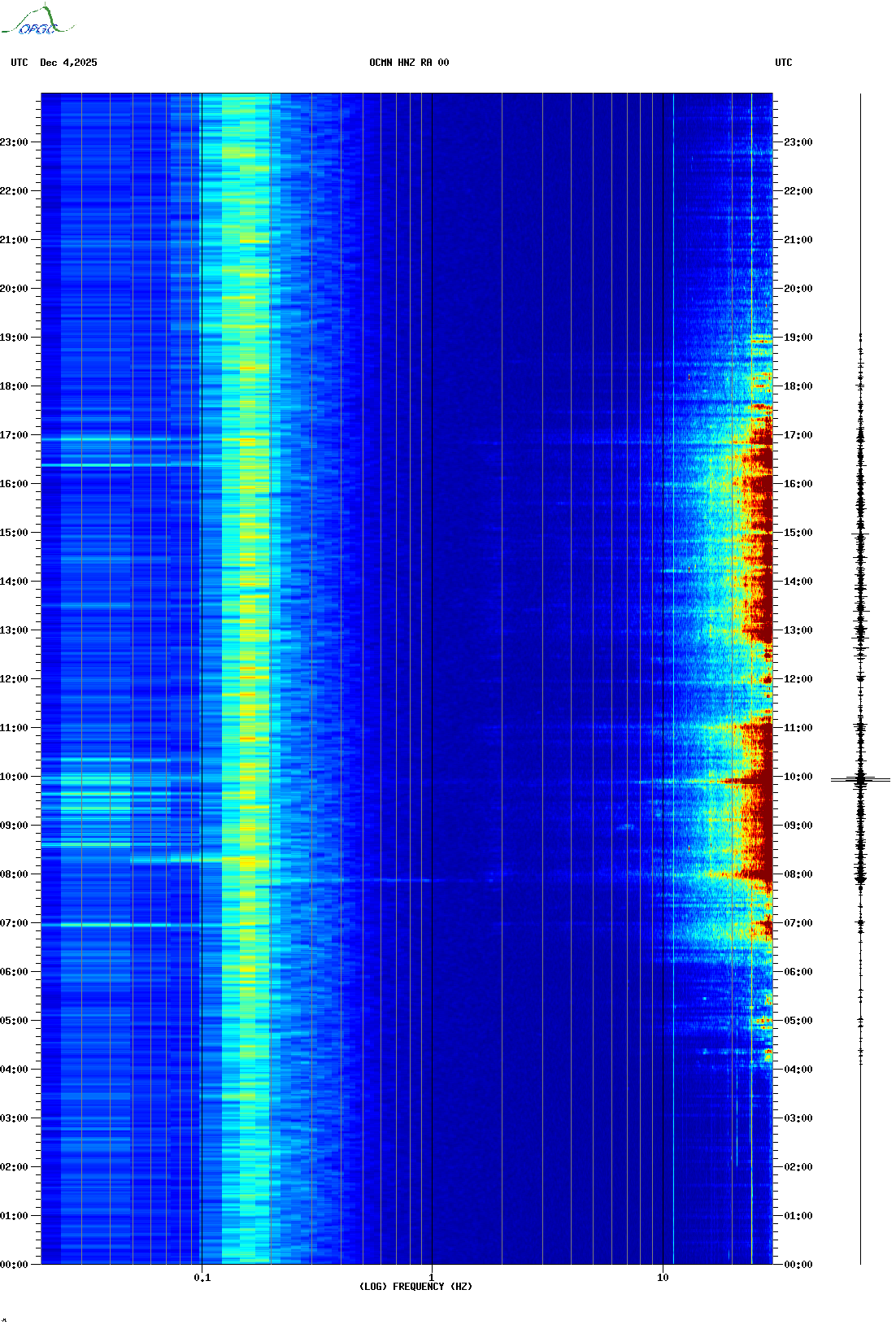Click the right axis '17:00' time label

[798, 435]
